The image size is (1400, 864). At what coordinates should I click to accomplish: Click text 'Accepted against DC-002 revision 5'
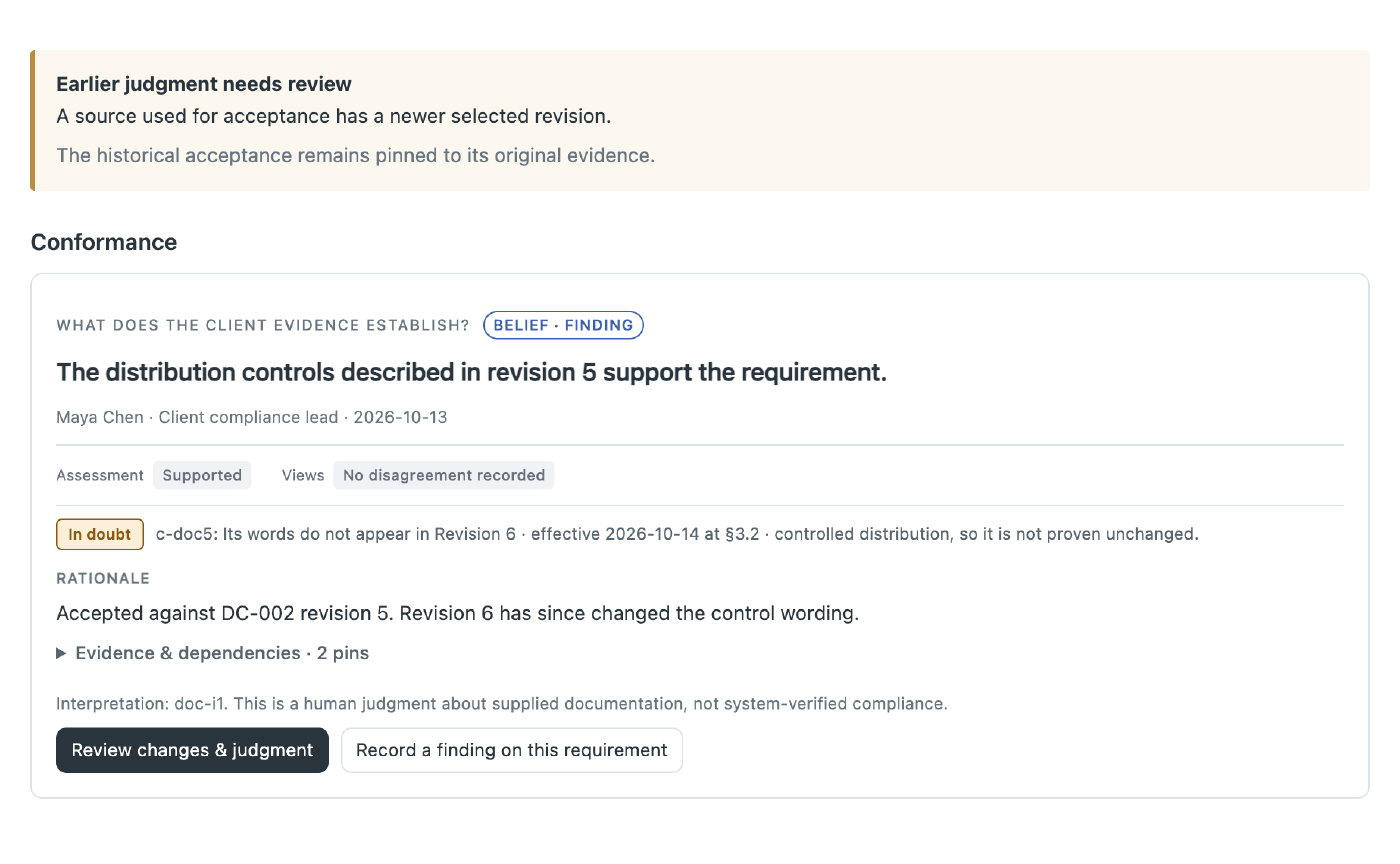pyautogui.click(x=223, y=613)
